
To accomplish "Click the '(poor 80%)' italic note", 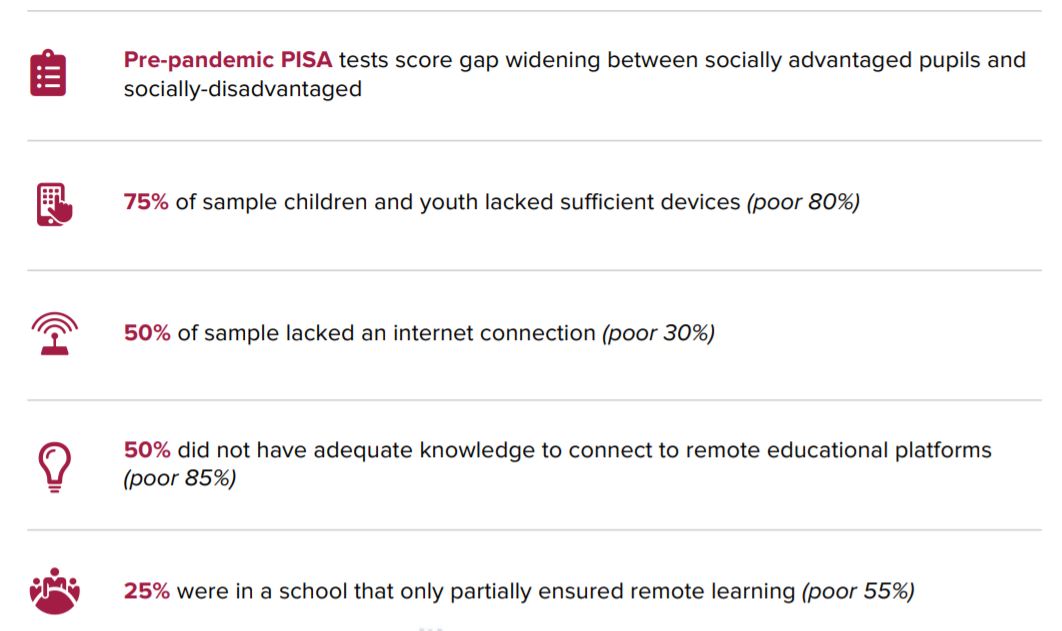I will [x=803, y=202].
